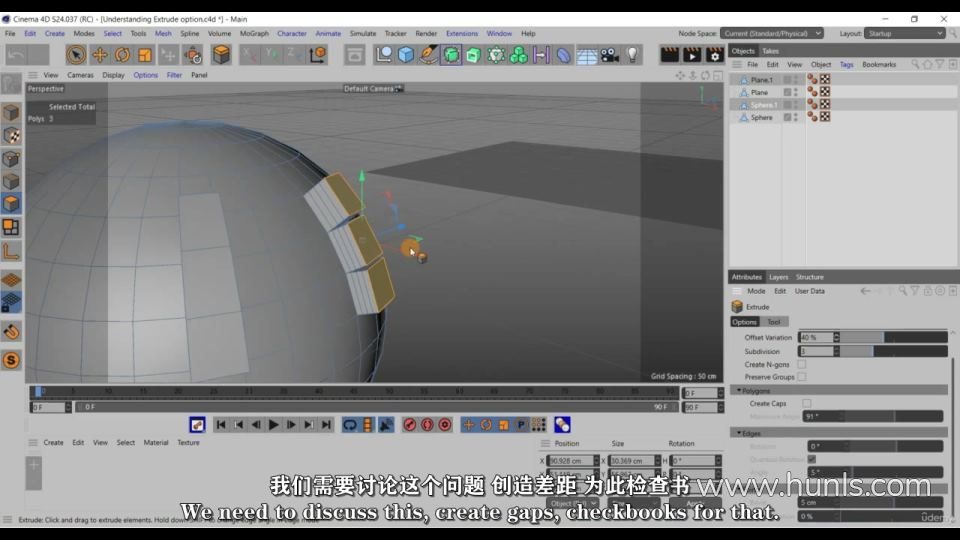Tick the Create Caps checkbox
This screenshot has width=960, height=540.
[807, 403]
